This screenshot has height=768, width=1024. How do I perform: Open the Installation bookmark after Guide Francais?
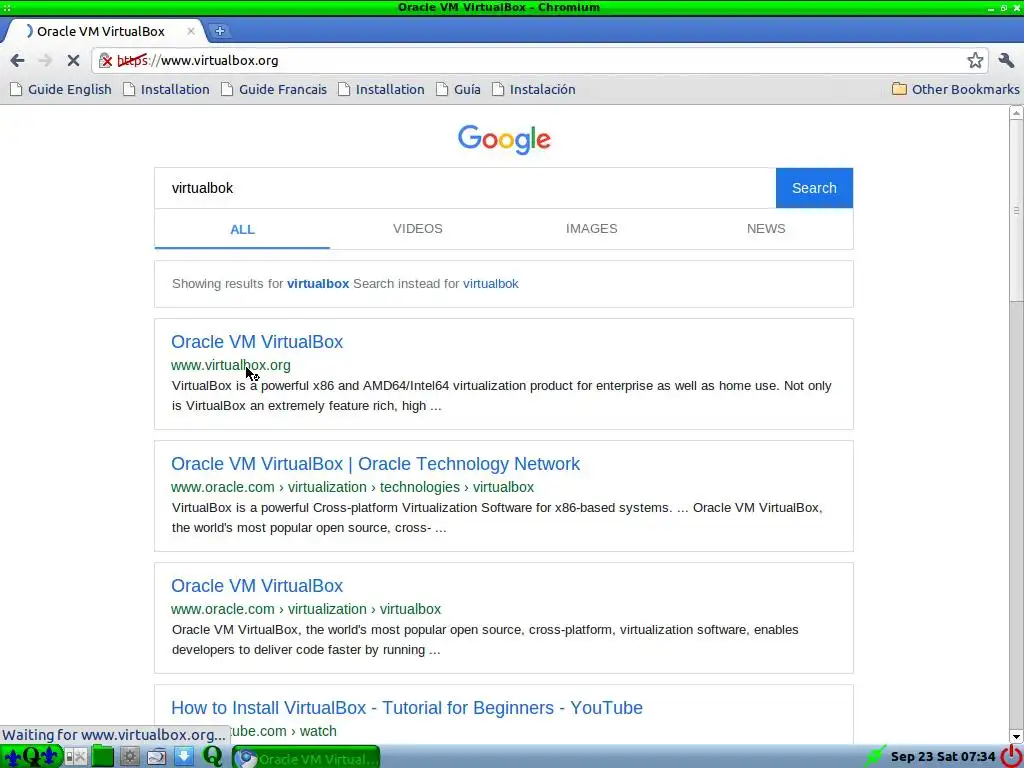point(381,89)
